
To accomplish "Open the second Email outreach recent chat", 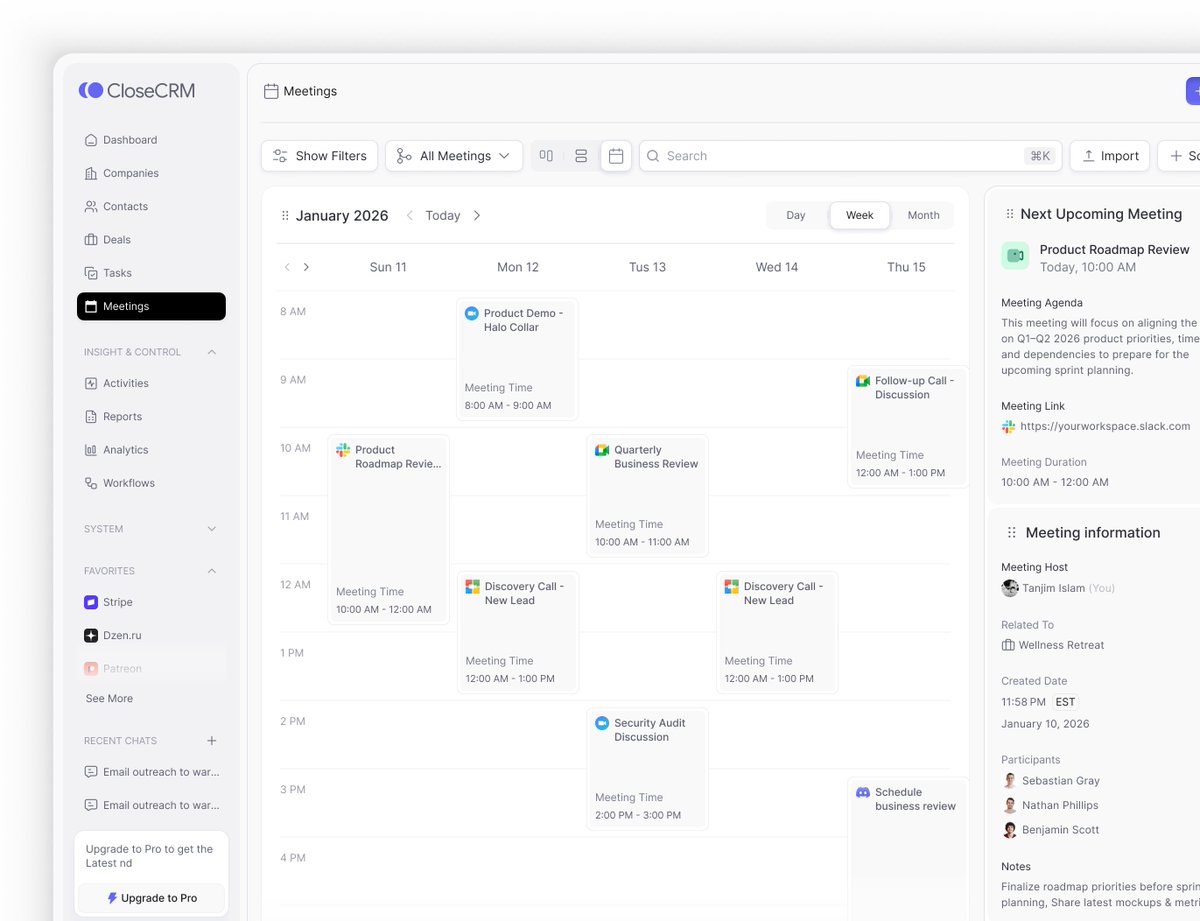I will [x=151, y=805].
